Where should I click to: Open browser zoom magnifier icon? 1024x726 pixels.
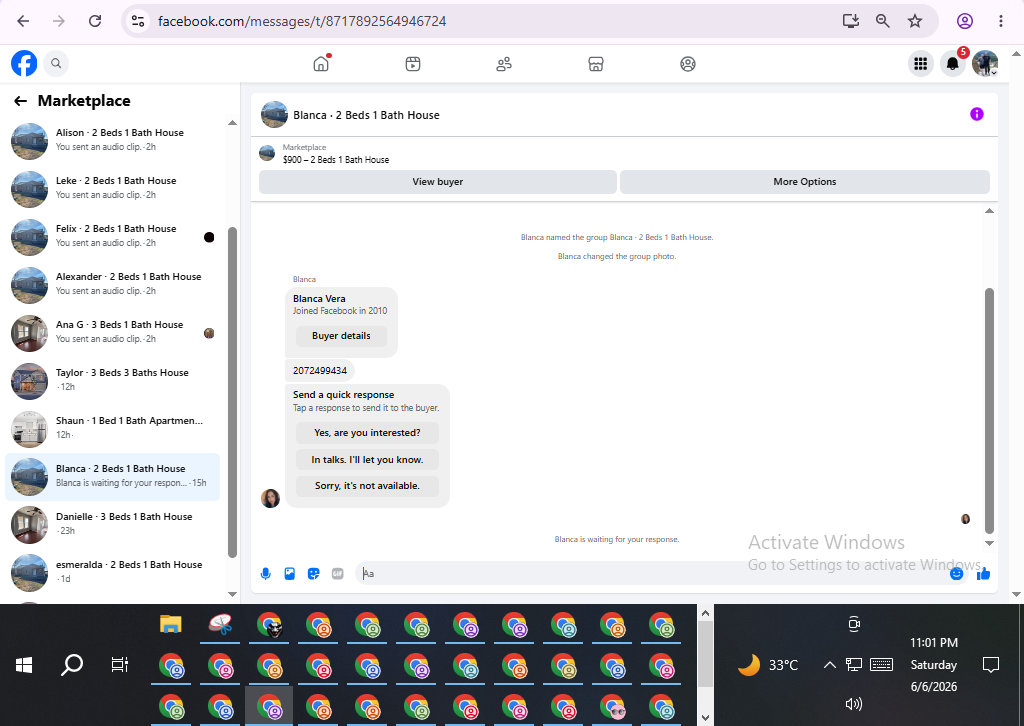[882, 21]
